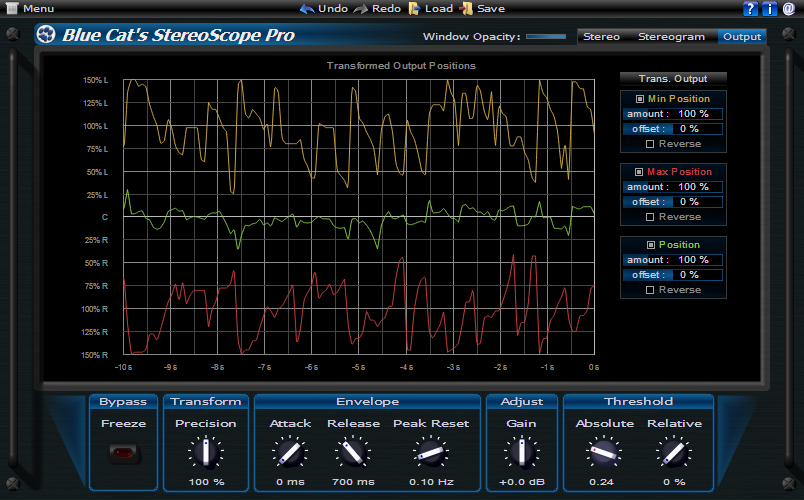Open the help question mark icon
The height and width of the screenshot is (500, 804).
751,9
